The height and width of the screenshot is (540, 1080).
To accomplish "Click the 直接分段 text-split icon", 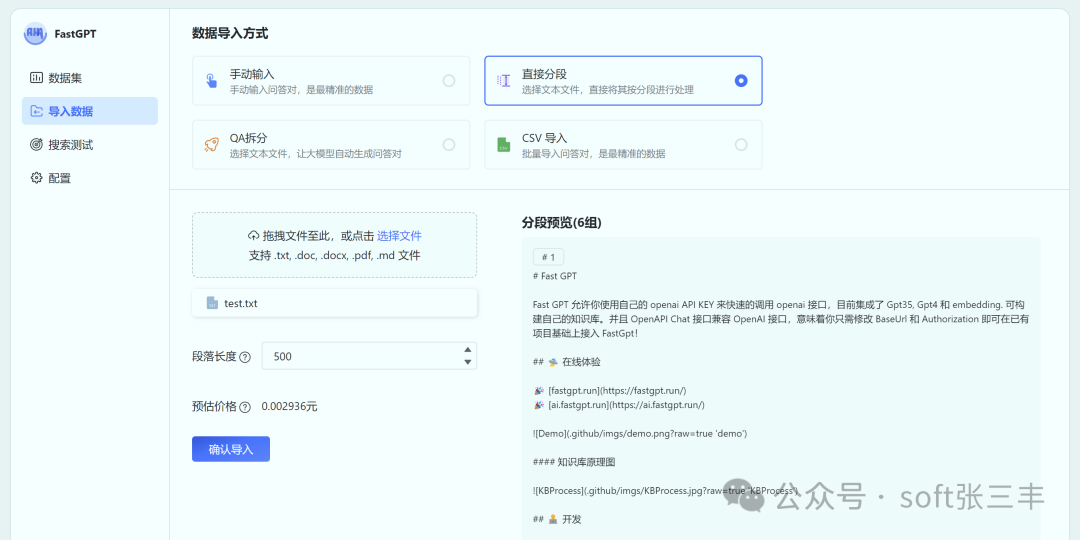I will [503, 81].
